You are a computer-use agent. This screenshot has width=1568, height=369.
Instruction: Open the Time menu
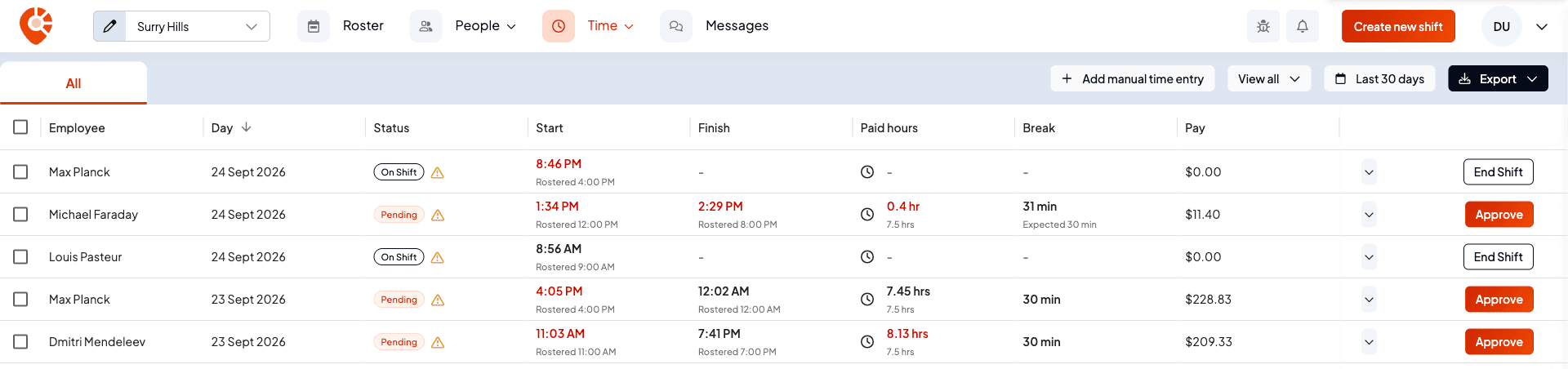click(x=610, y=26)
